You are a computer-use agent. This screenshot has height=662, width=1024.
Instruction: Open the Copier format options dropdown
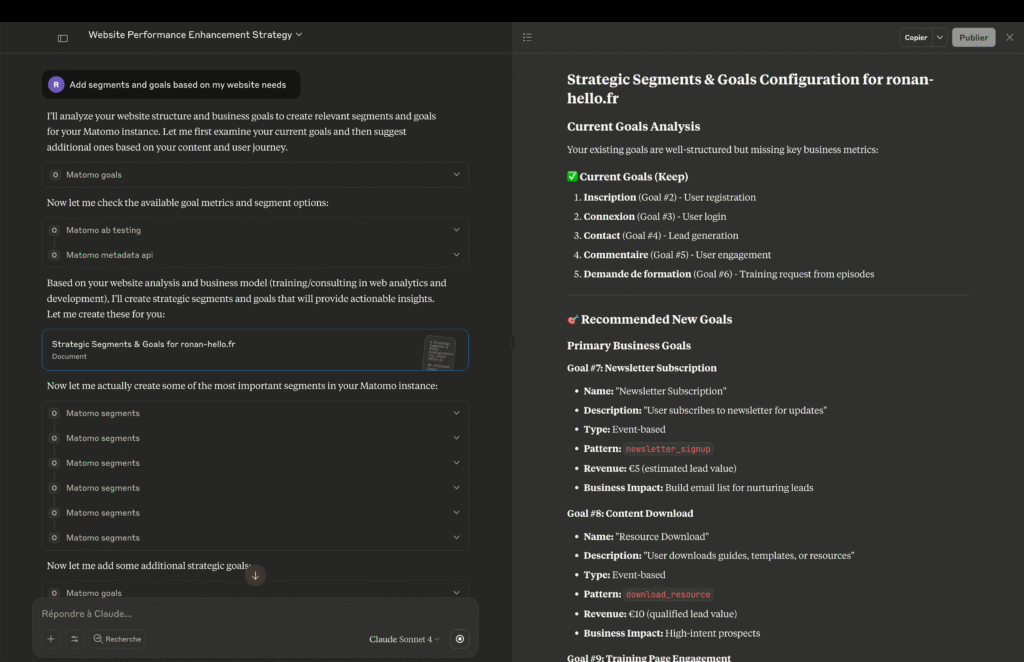pyautogui.click(x=938, y=36)
